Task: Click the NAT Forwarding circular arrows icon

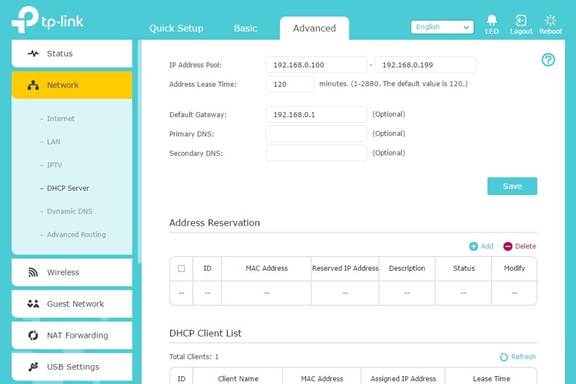Action: 33,335
